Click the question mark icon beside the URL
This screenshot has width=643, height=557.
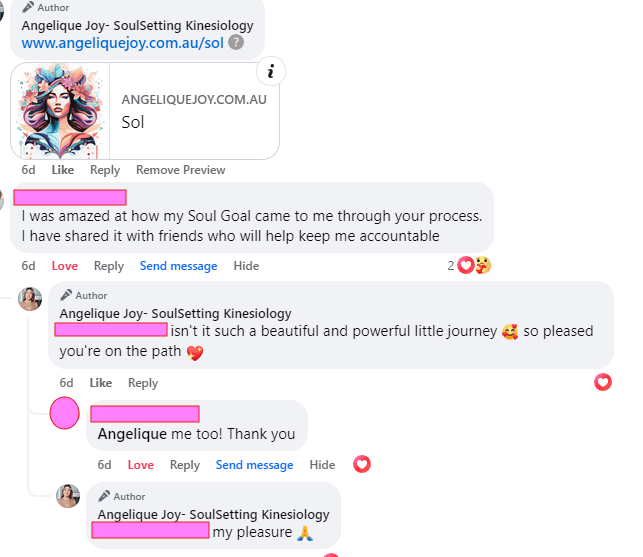pos(236,42)
